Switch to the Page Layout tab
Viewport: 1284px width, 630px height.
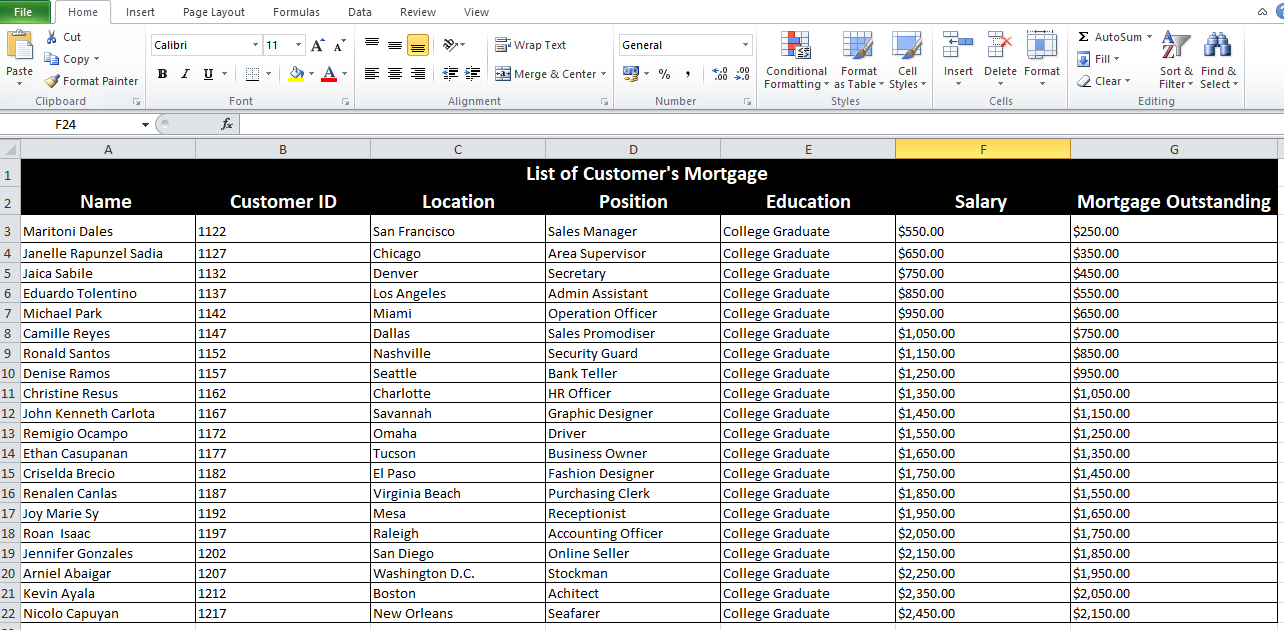click(214, 12)
